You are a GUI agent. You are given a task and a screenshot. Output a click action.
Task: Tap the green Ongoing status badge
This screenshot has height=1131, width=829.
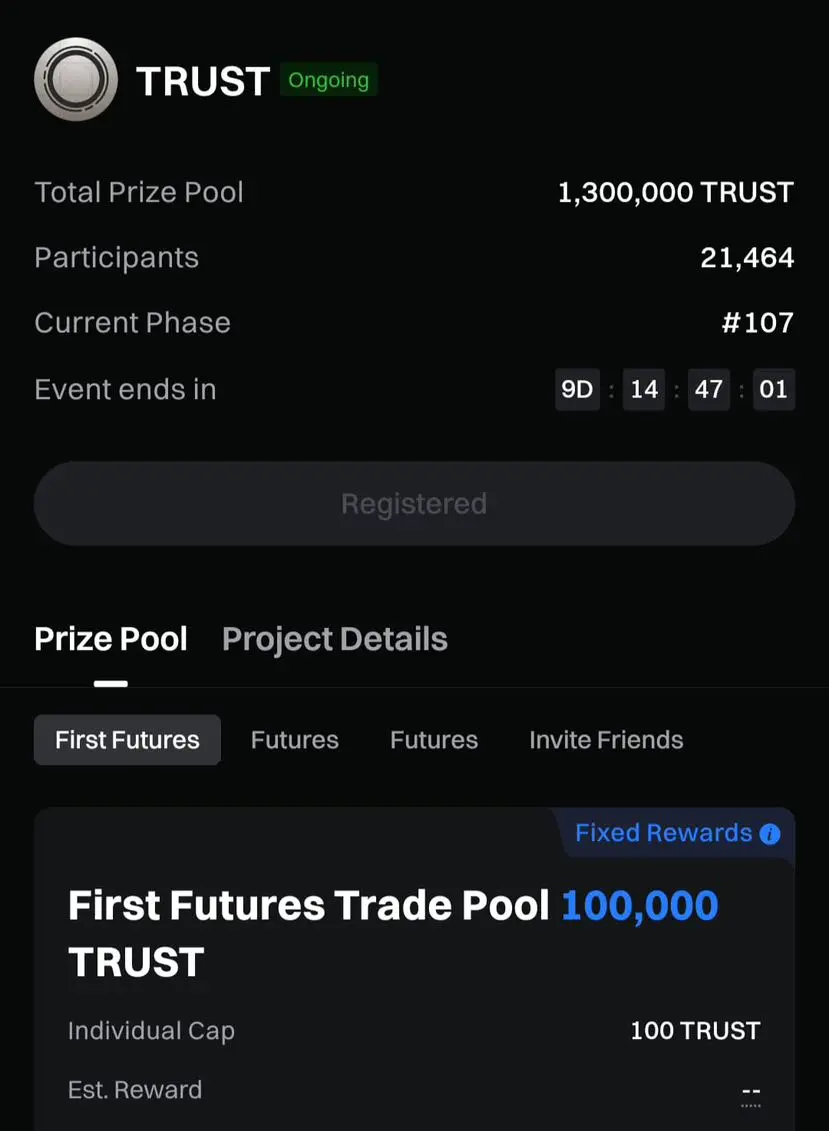click(328, 80)
